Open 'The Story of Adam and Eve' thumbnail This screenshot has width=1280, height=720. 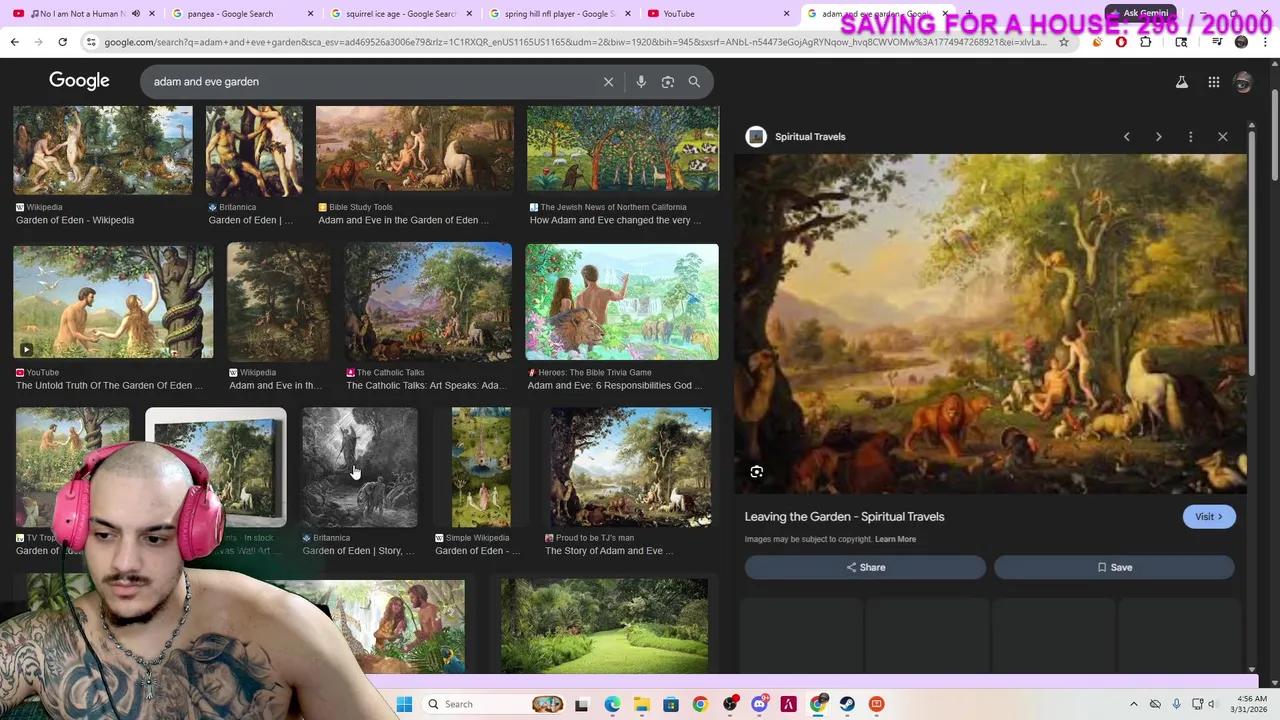pyautogui.click(x=631, y=467)
